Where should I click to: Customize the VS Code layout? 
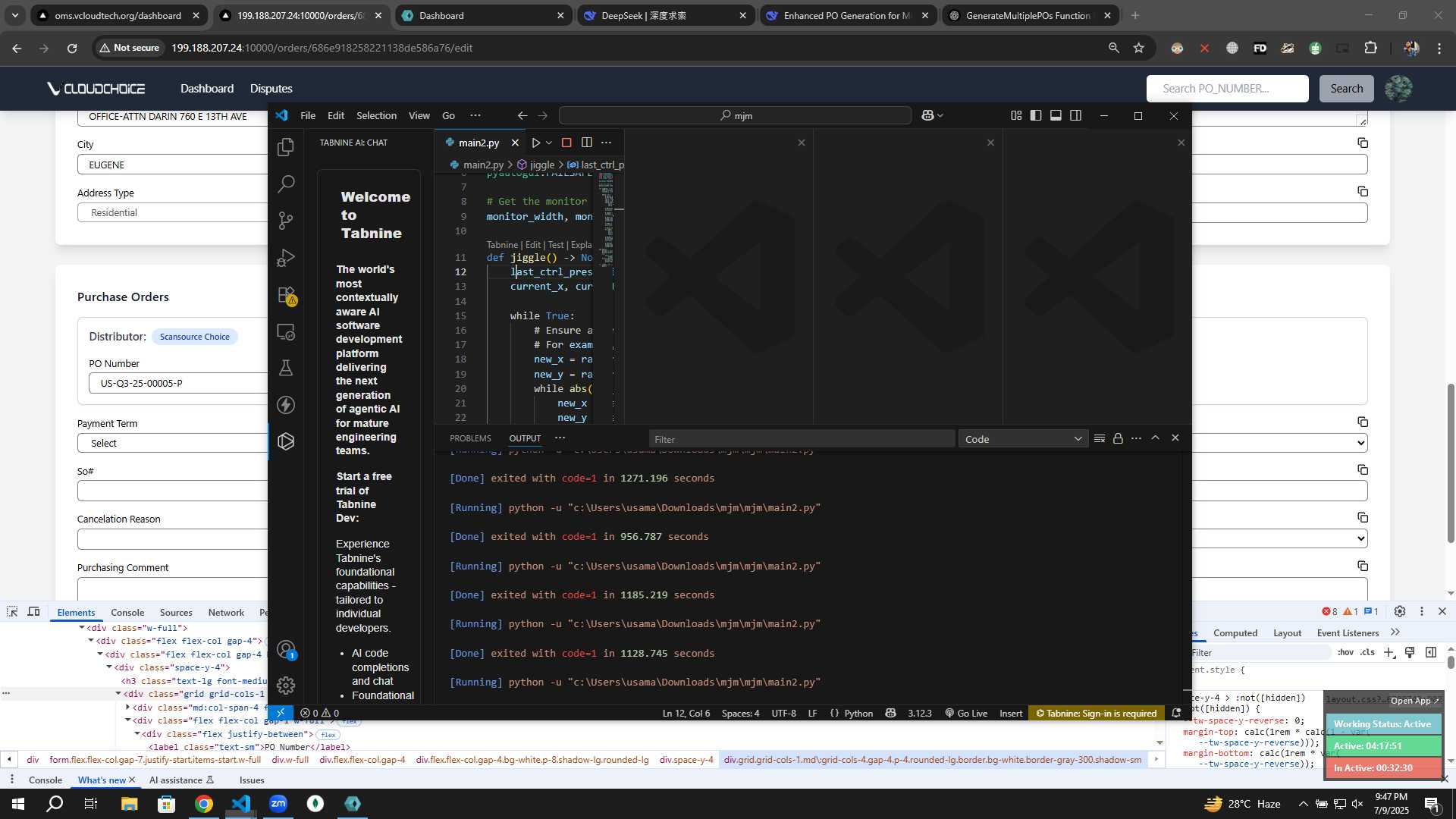click(1016, 115)
